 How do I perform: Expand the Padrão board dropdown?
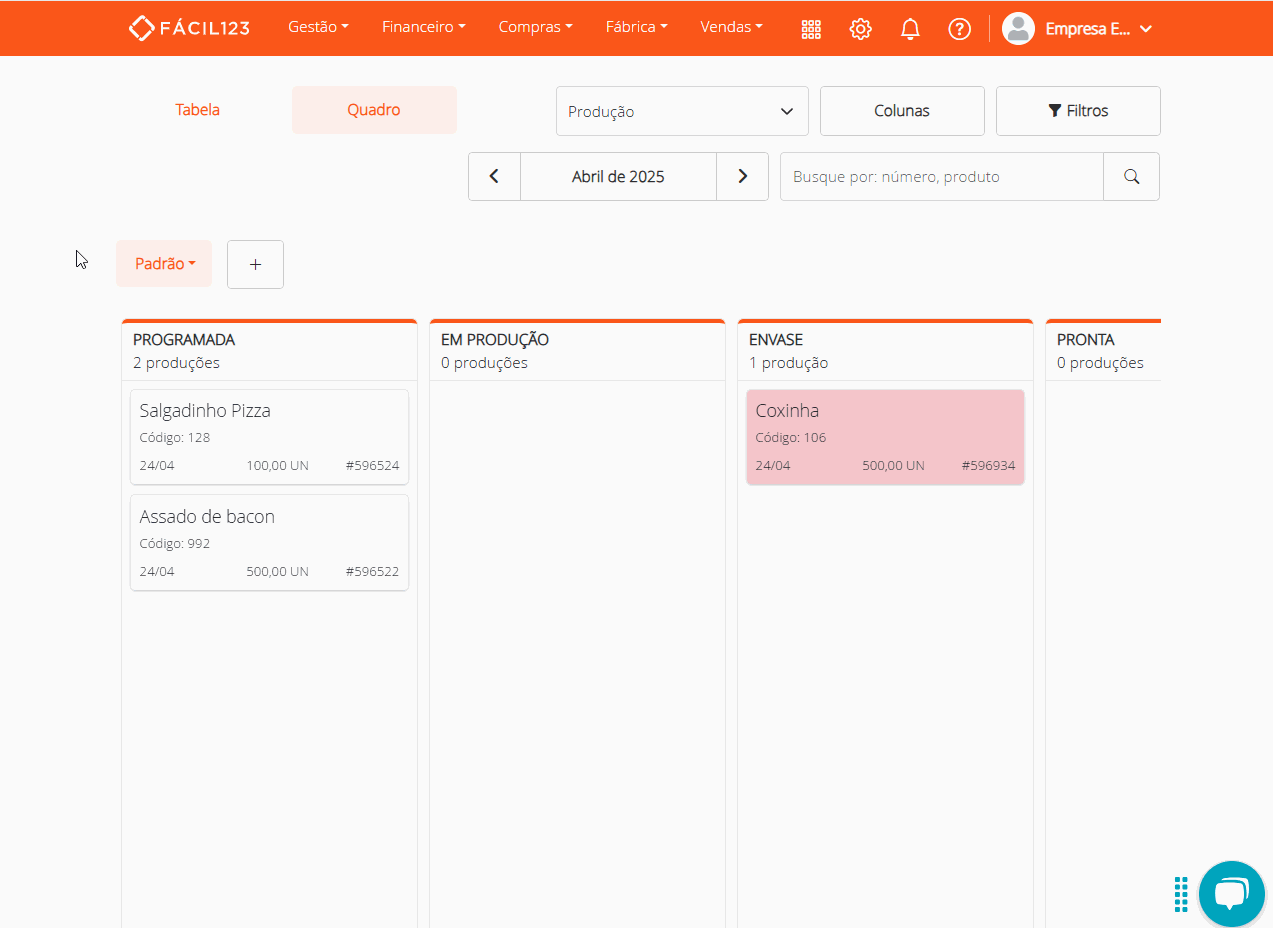click(164, 264)
